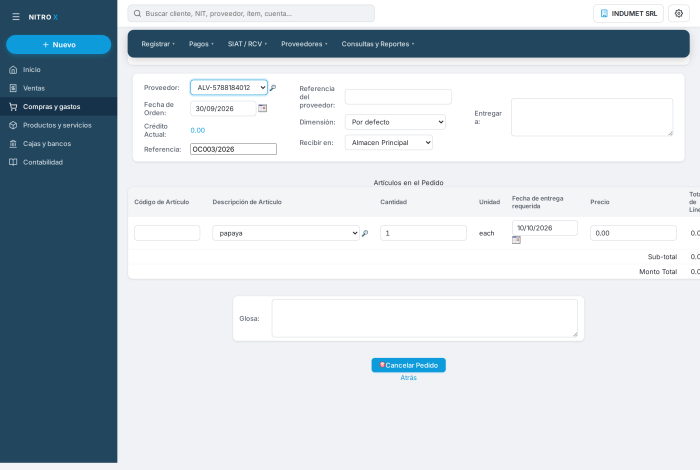Screen dimensions: 700x470
Task: Click the Ventas sidebar icon
Action: pyautogui.click(x=13, y=88)
